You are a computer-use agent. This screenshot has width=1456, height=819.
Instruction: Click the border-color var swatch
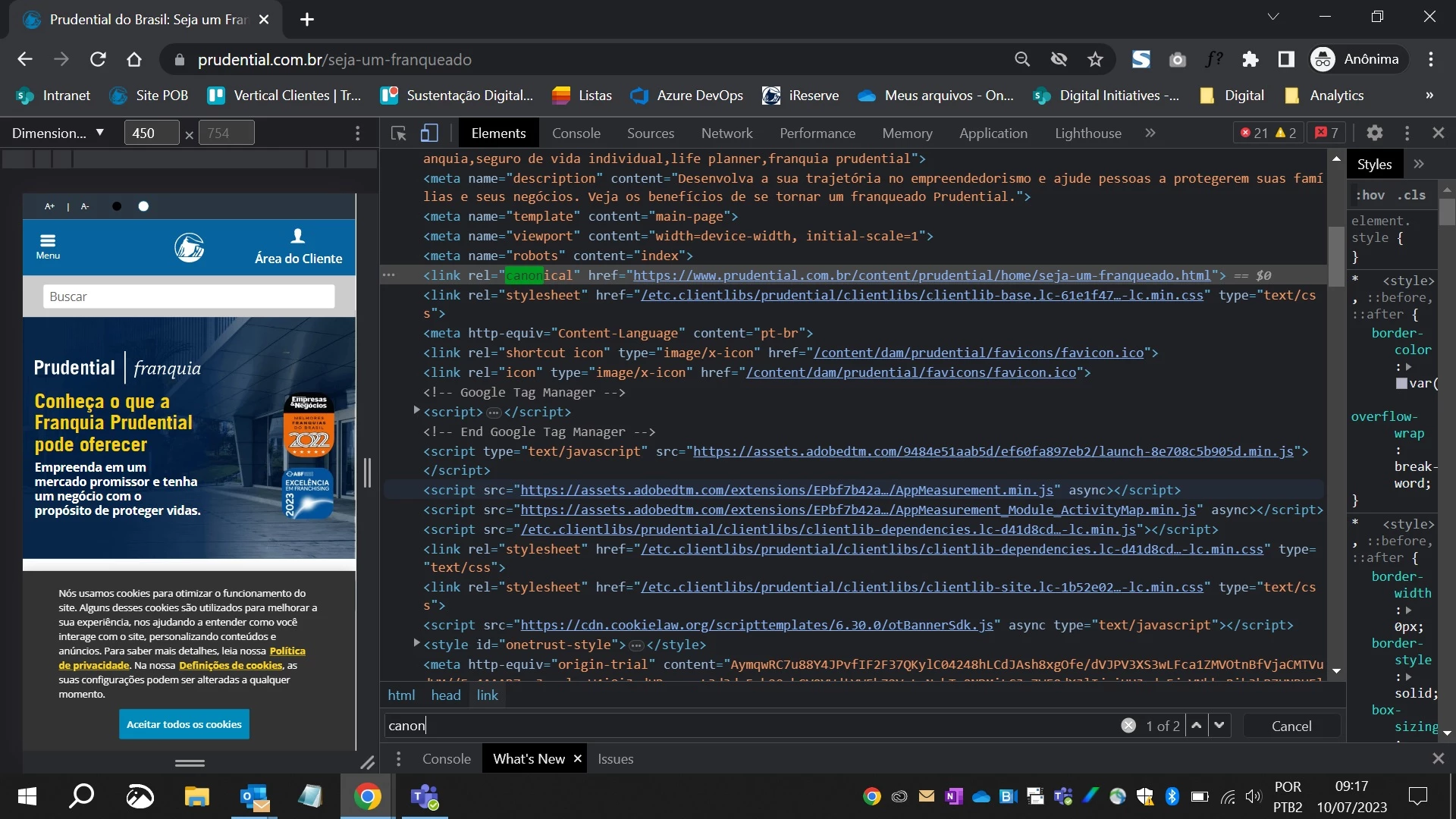1401,384
